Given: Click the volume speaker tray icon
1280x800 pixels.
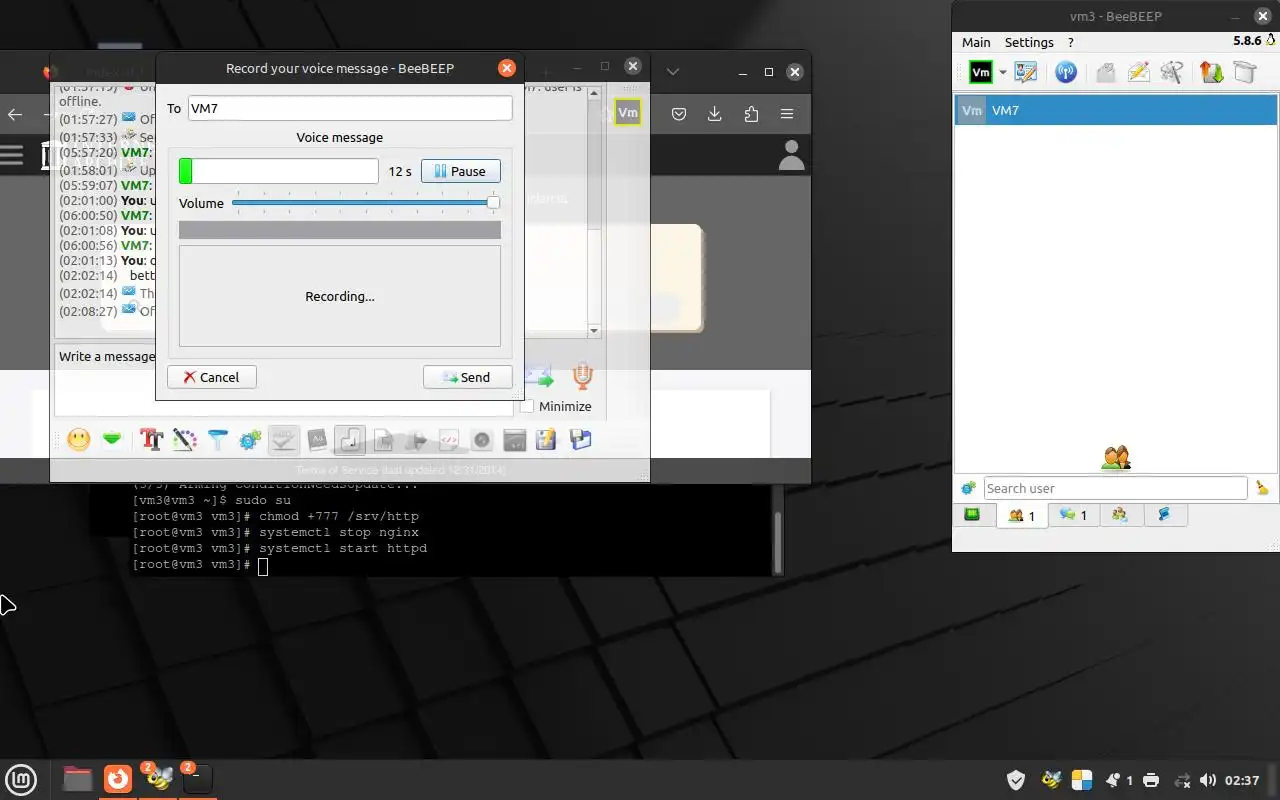Looking at the screenshot, I should click(x=1208, y=780).
